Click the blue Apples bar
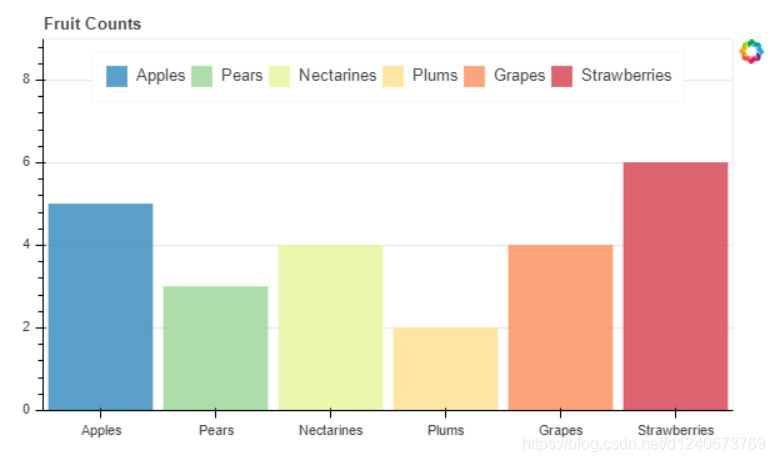The height and width of the screenshot is (462, 775). point(101,307)
